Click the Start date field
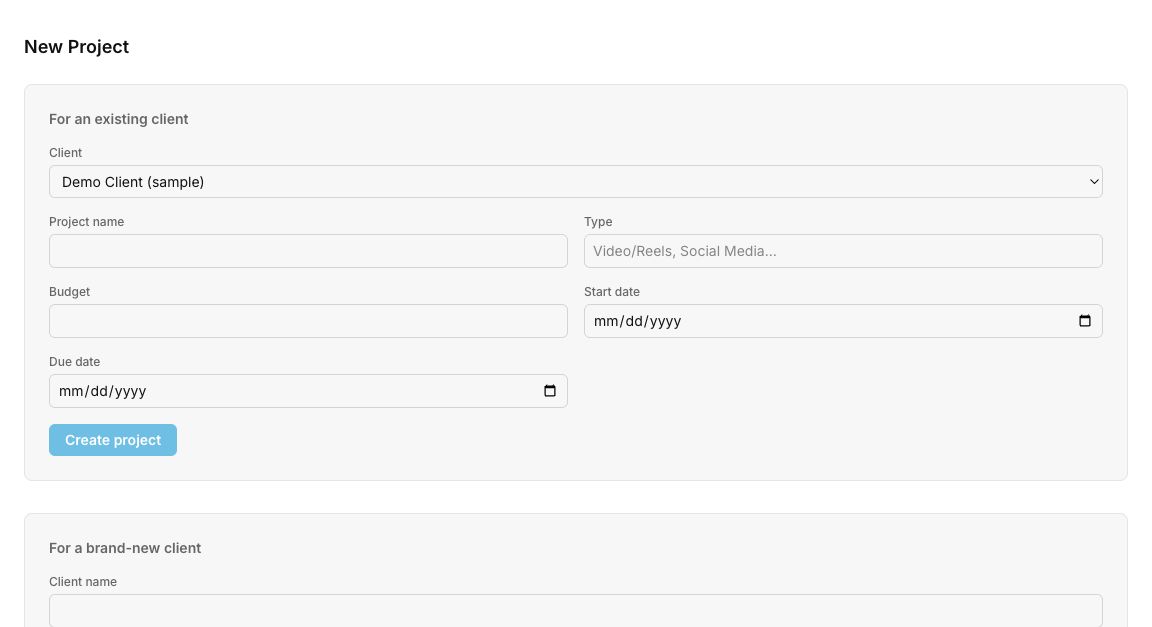The height and width of the screenshot is (627, 1152). [843, 321]
